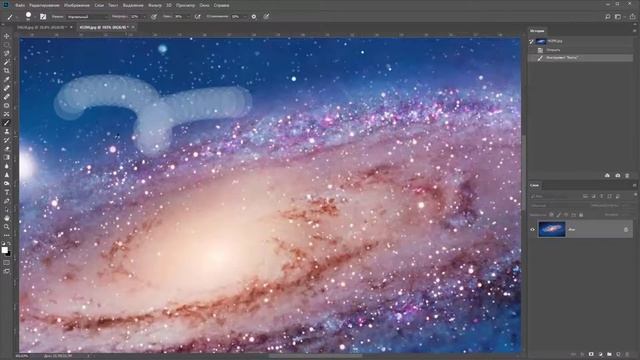This screenshot has height=360, width=640.
Task: Select the Horizontal Type tool
Action: pos(7,192)
